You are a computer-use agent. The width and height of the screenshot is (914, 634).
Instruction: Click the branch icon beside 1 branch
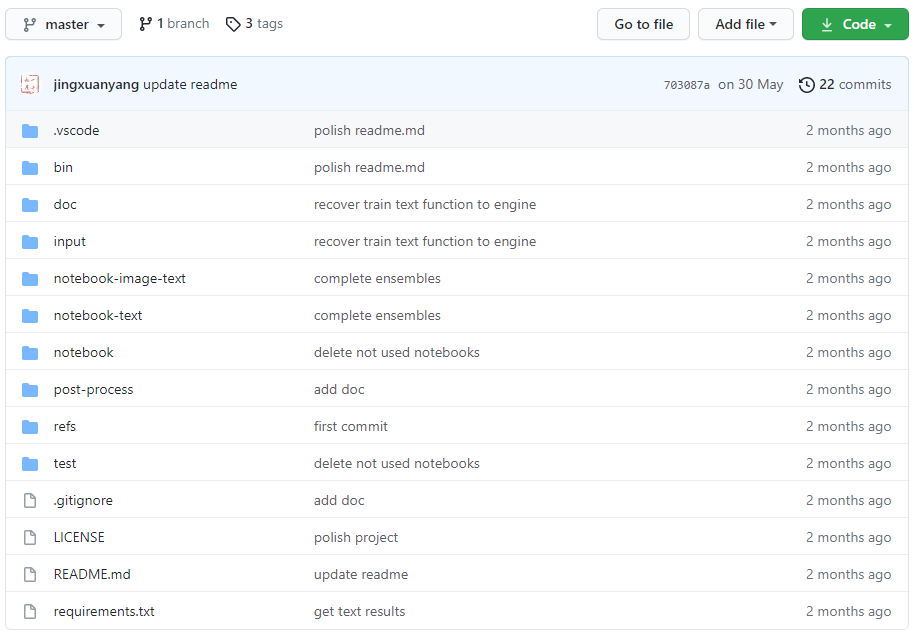(x=145, y=24)
